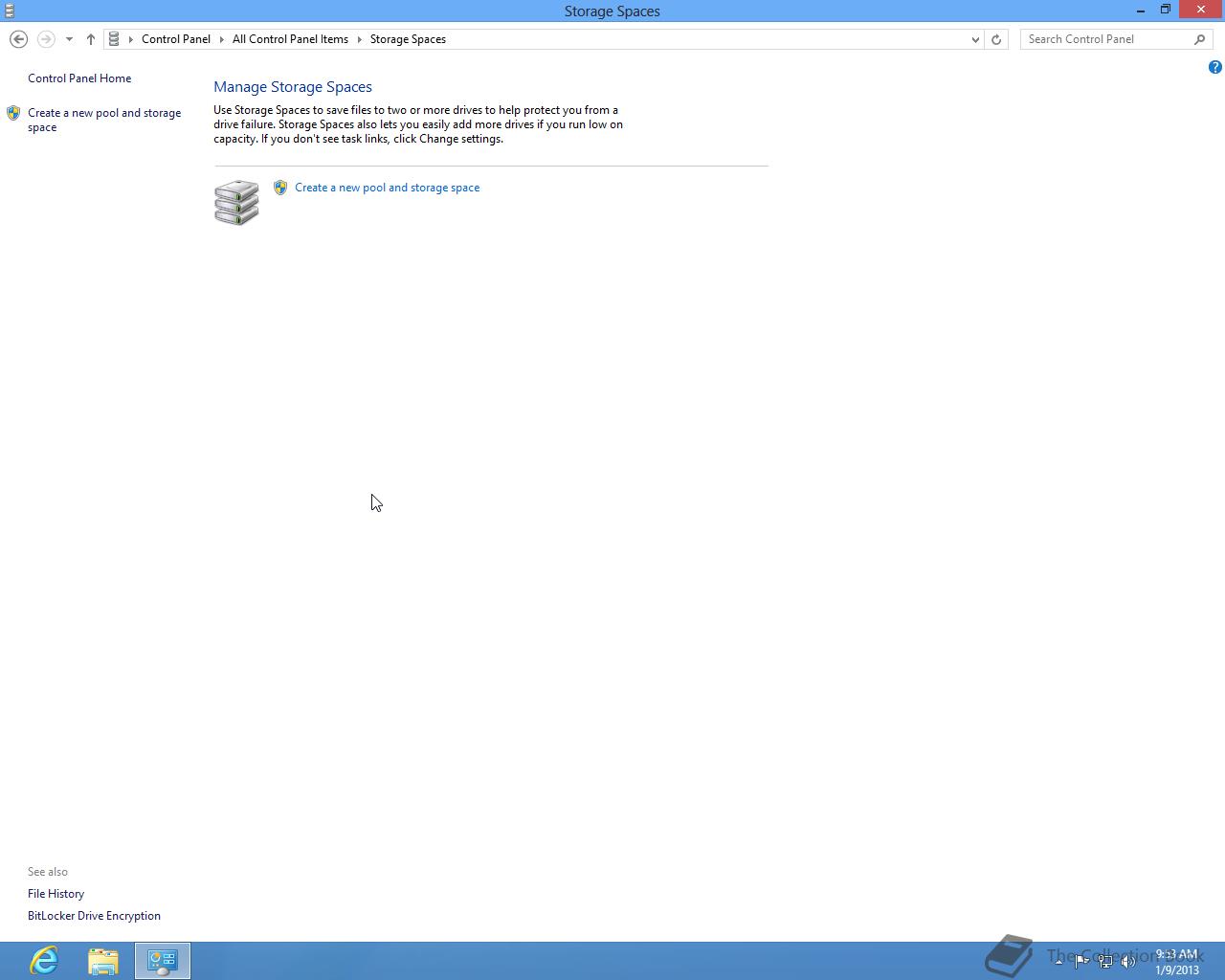The width and height of the screenshot is (1225, 980).
Task: Launch Internet Explorer from the taskbar
Action: (44, 960)
